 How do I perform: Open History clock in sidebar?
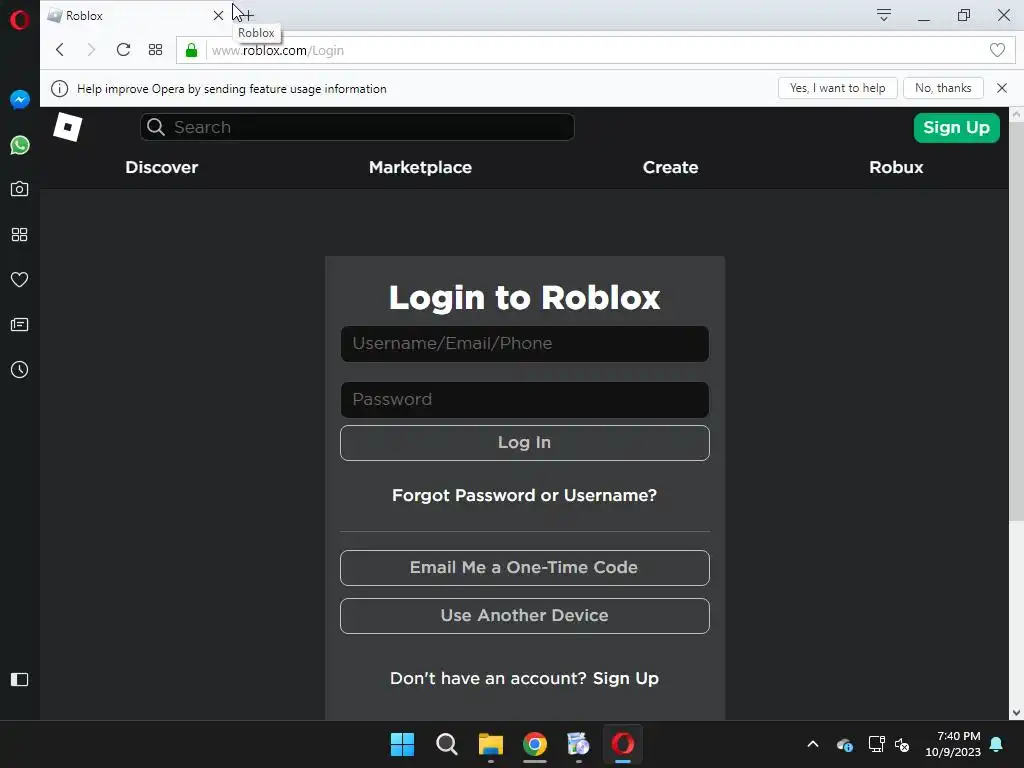click(x=20, y=370)
